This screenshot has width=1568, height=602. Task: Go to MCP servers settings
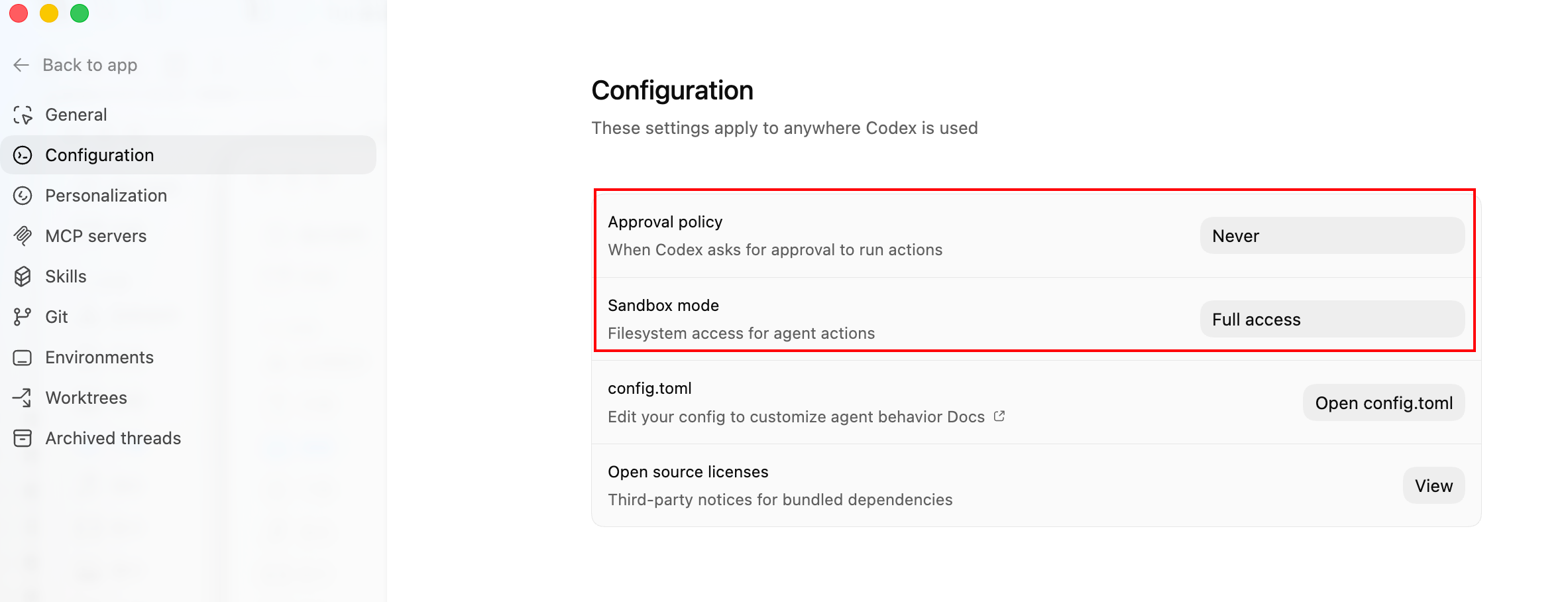(x=96, y=236)
